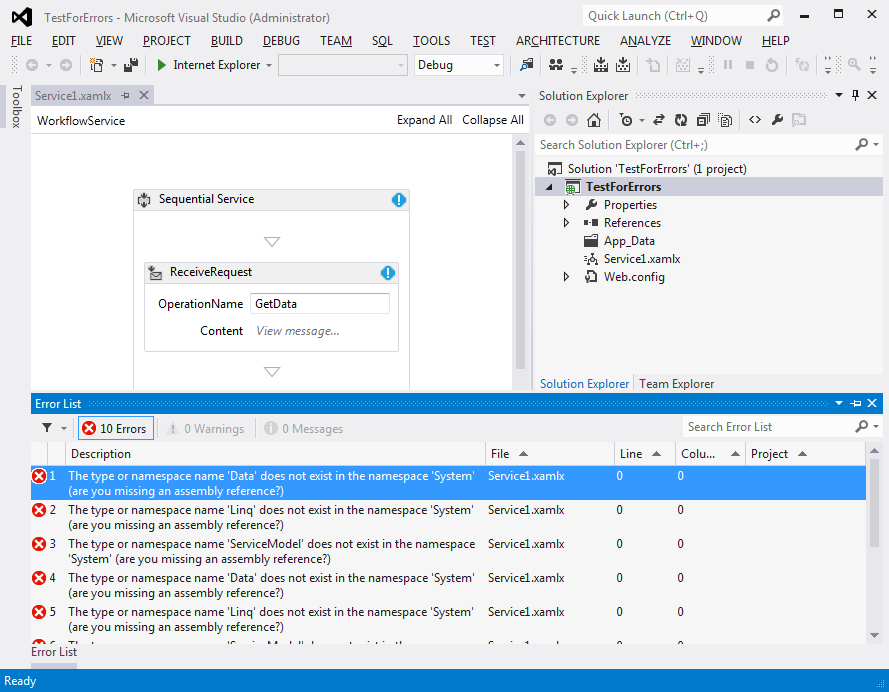The height and width of the screenshot is (692, 889).
Task: Click Expand All in workflow designer
Action: point(424,120)
